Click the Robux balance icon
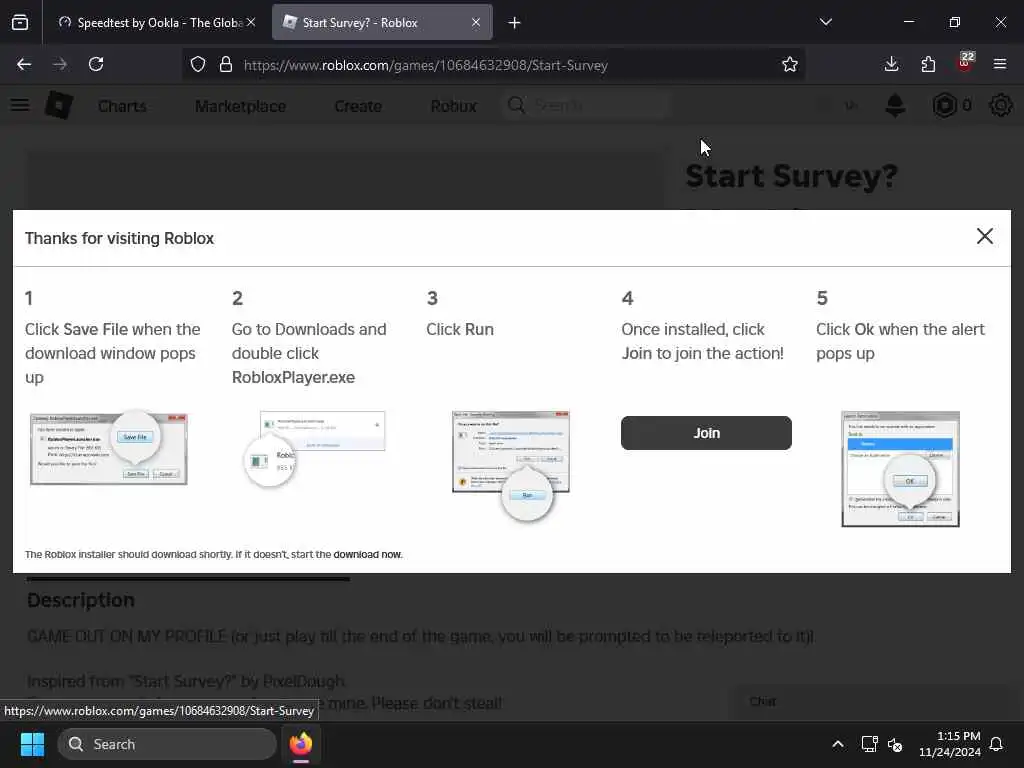This screenshot has height=768, width=1024. [944, 105]
